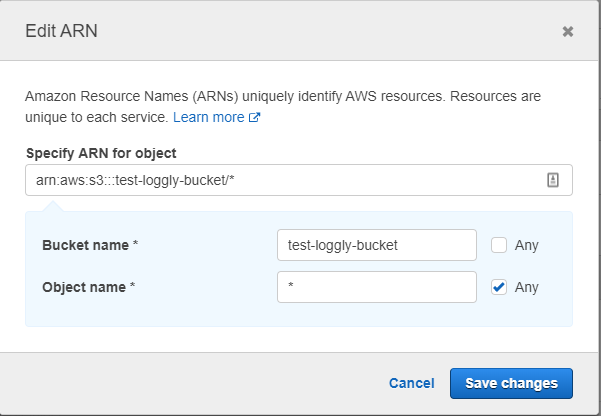This screenshot has height=416, width=601.
Task: Click the external link icon beside Learn more
Action: click(254, 117)
